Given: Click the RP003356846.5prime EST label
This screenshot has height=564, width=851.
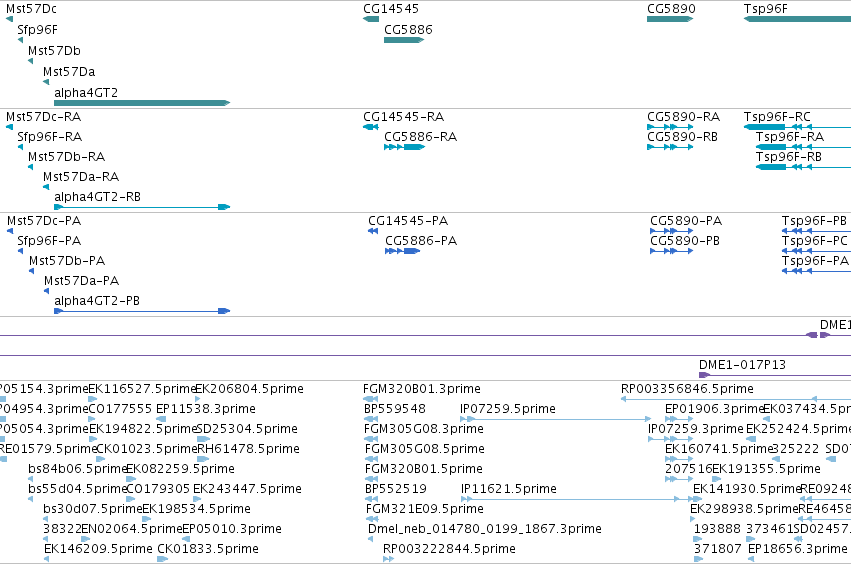Looking at the screenshot, I should (687, 389).
